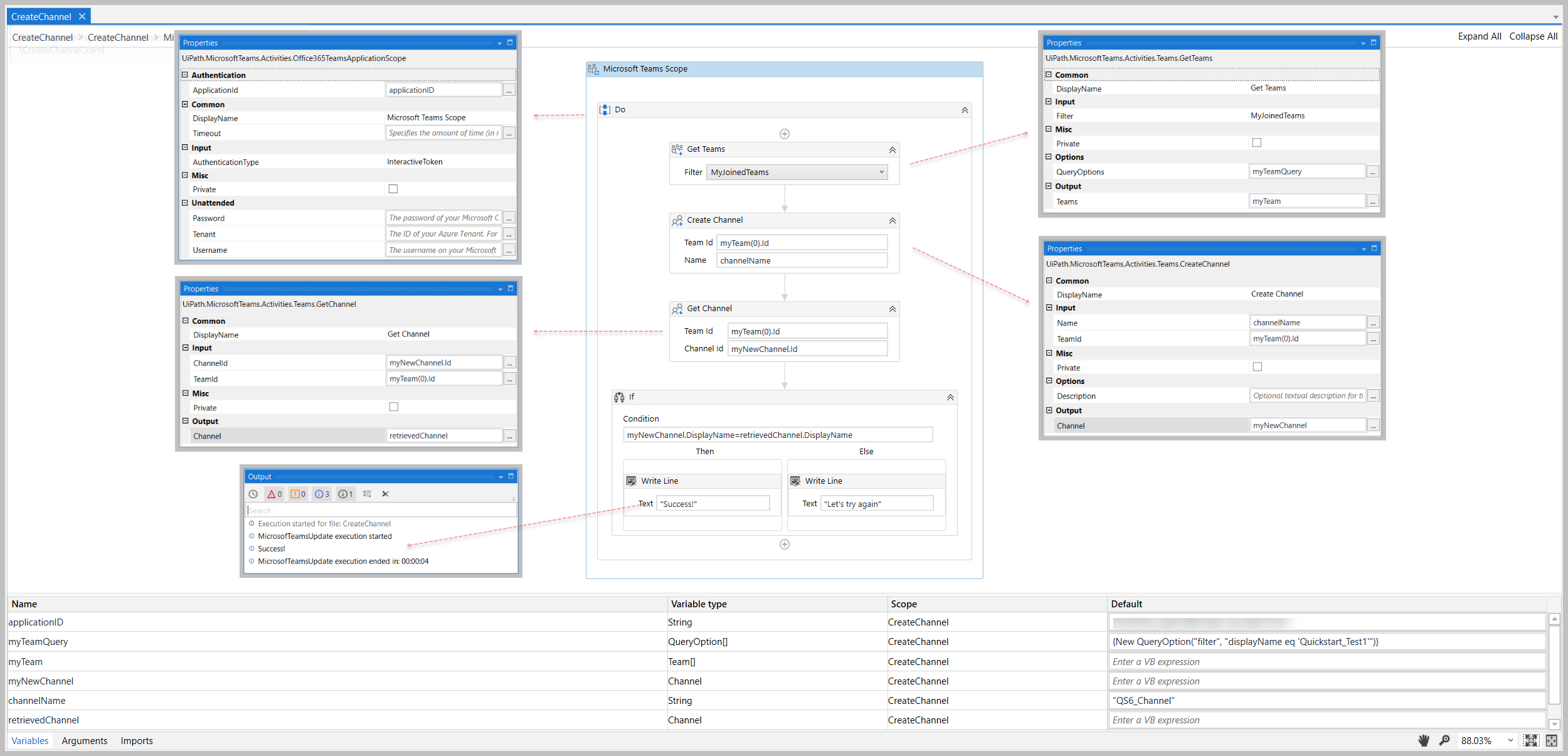Open expression editor for Tenant property
1568x756 pixels.
pyautogui.click(x=509, y=234)
